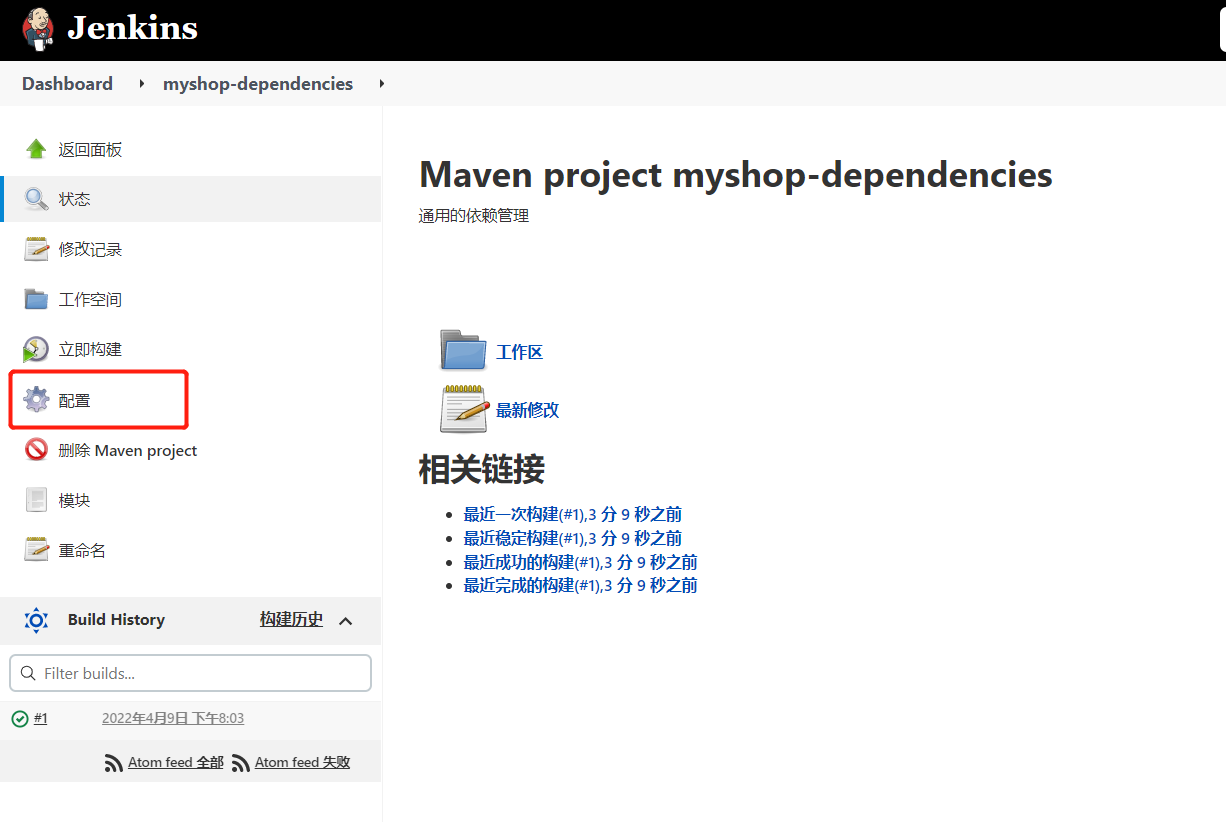Click the search icon in Filter builds field
The height and width of the screenshot is (822, 1226).
click(x=28, y=673)
